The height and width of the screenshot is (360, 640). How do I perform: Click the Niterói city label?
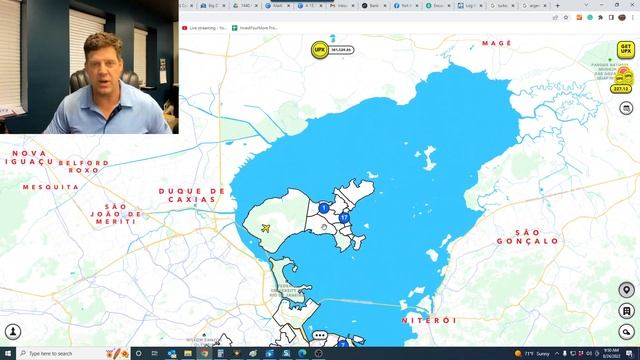tap(429, 320)
